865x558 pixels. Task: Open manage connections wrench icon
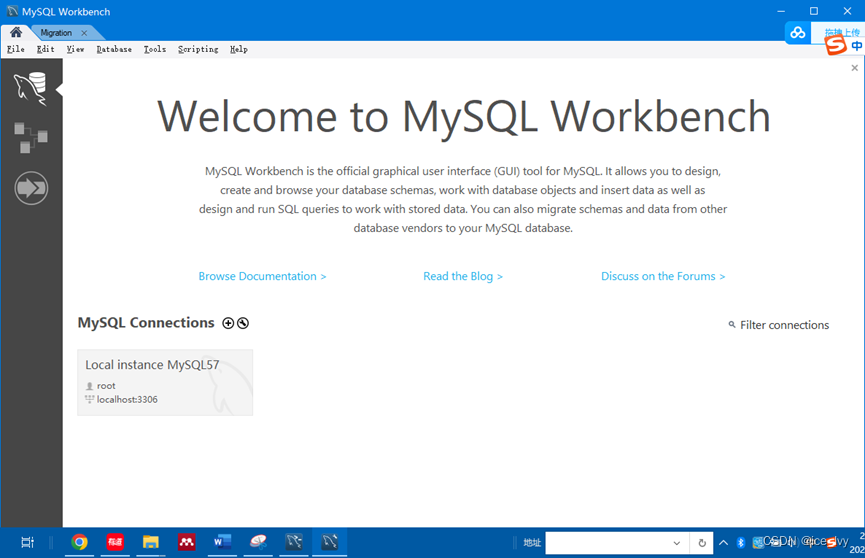(243, 323)
